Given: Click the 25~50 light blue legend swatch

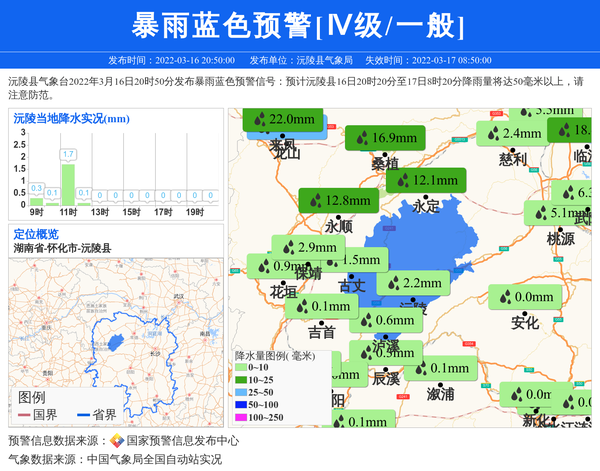Looking at the screenshot, I should [x=240, y=392].
